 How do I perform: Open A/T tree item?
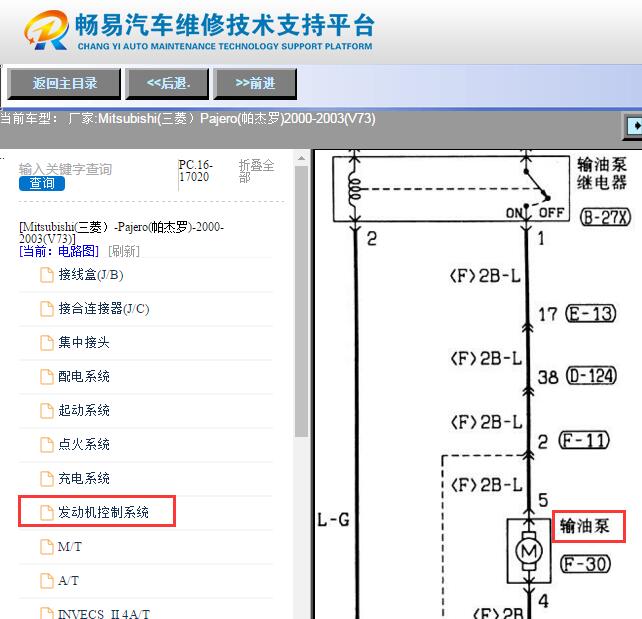(68, 581)
